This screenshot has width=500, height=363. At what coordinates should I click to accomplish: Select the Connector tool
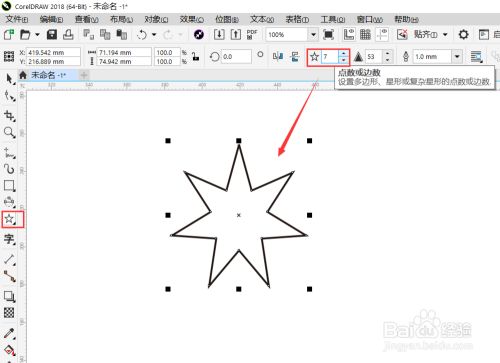[x=9, y=276]
